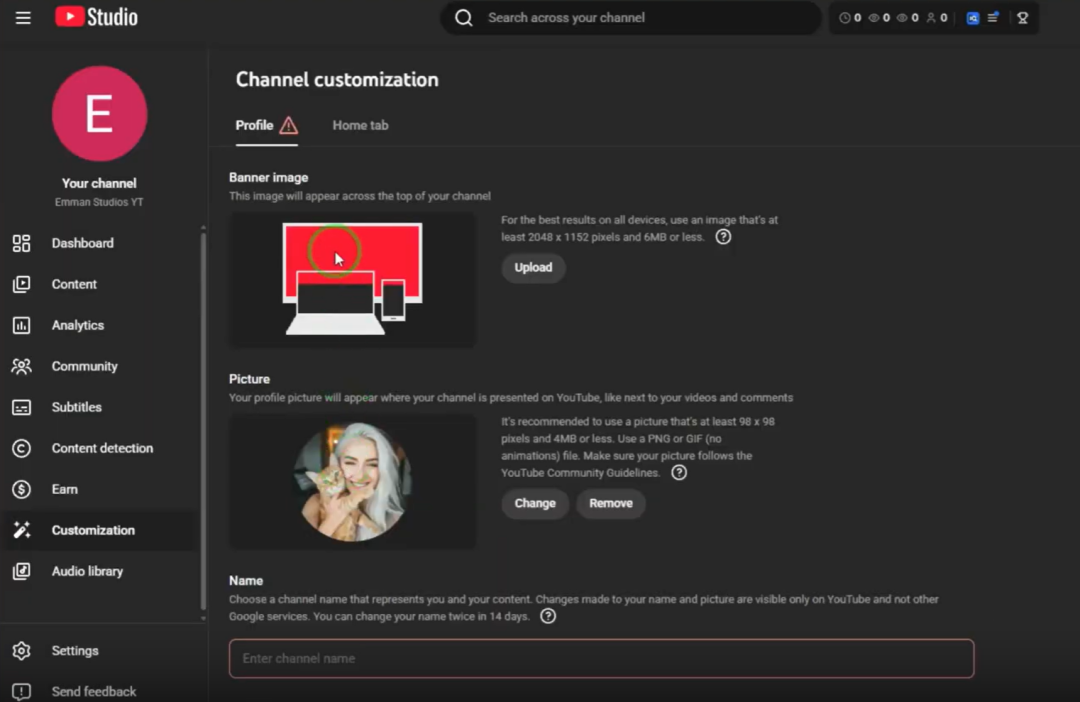Viewport: 1080px width, 702px height.
Task: Open the Community page
Action: 84,366
